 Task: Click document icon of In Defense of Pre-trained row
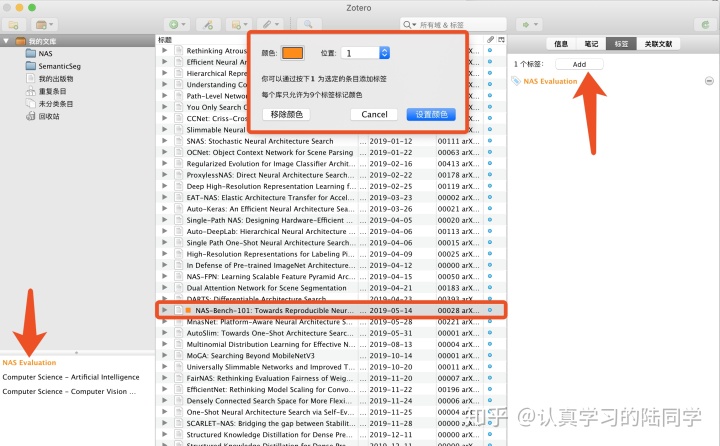[x=178, y=265]
